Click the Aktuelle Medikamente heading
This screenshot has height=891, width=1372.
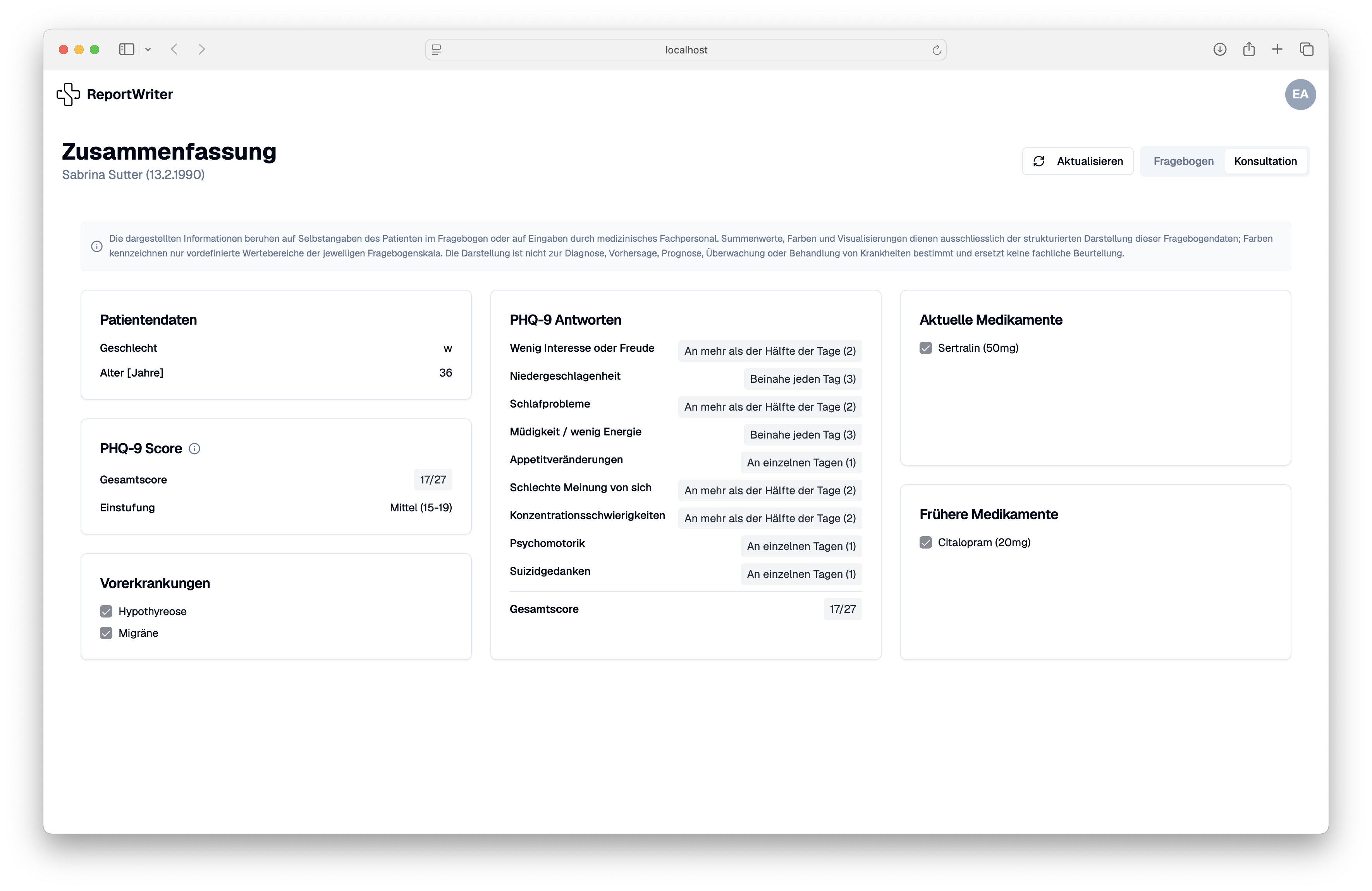tap(990, 320)
